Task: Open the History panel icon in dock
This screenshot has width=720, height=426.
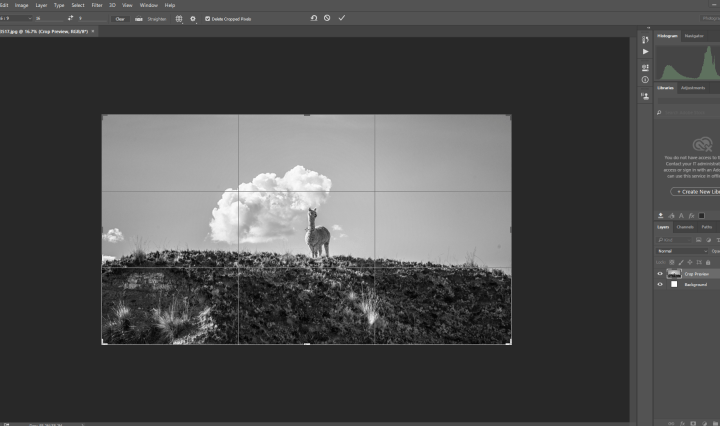Action: pos(645,40)
